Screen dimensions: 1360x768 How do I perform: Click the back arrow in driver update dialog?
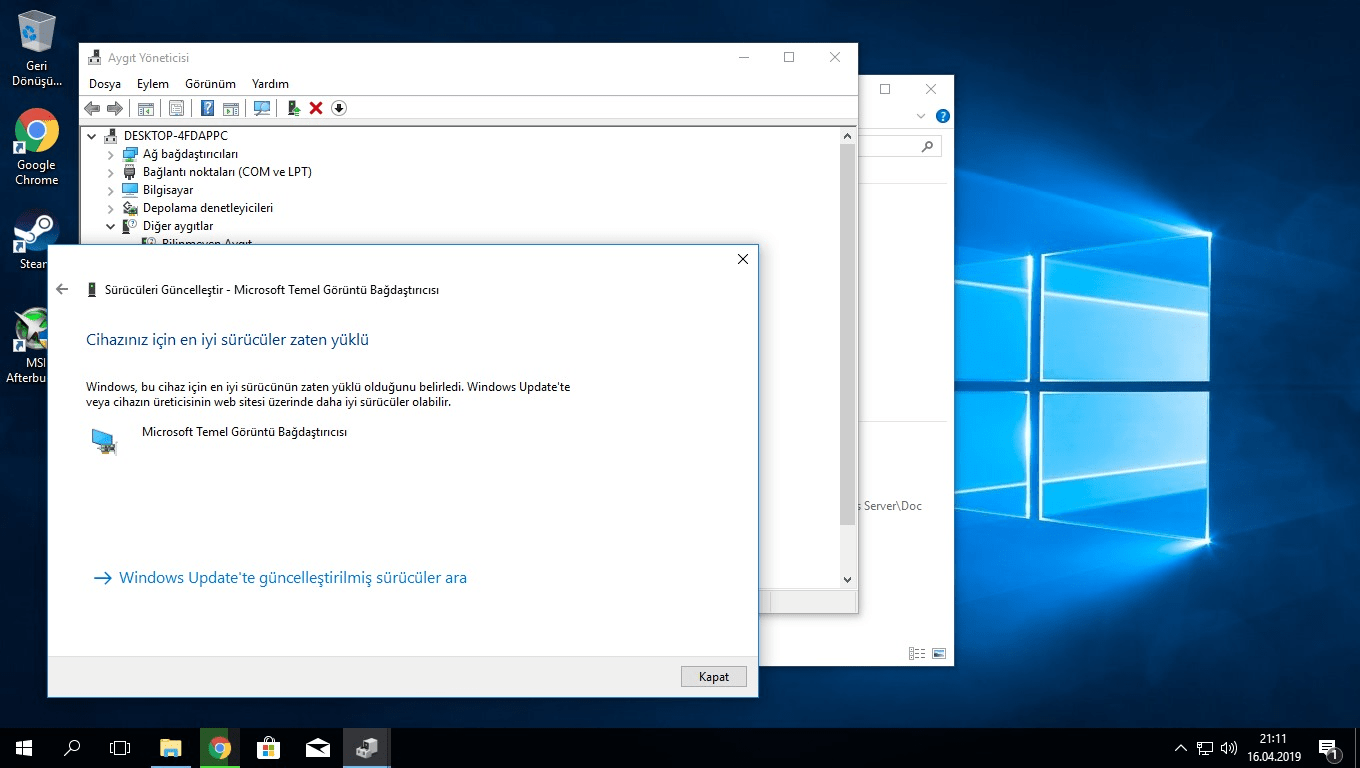[x=62, y=289]
